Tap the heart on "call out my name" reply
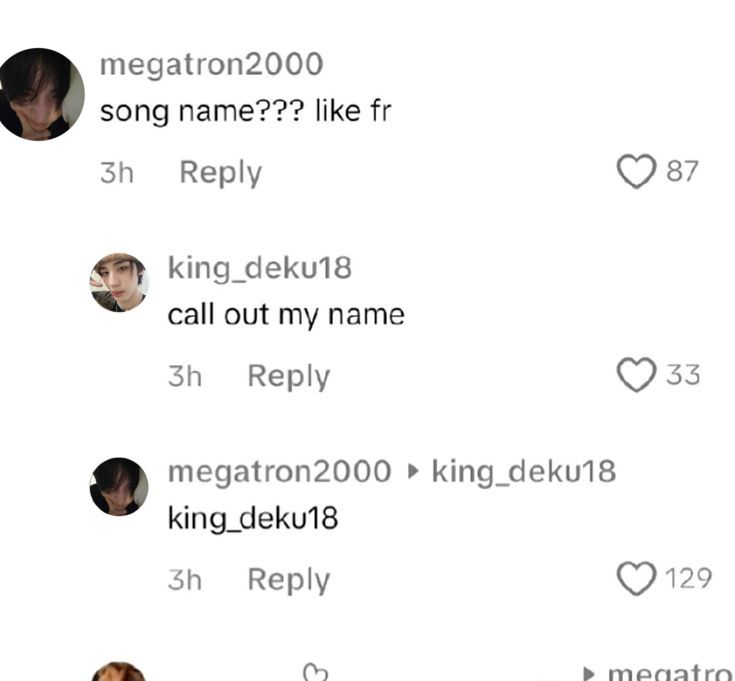The height and width of the screenshot is (681, 735). (x=636, y=376)
